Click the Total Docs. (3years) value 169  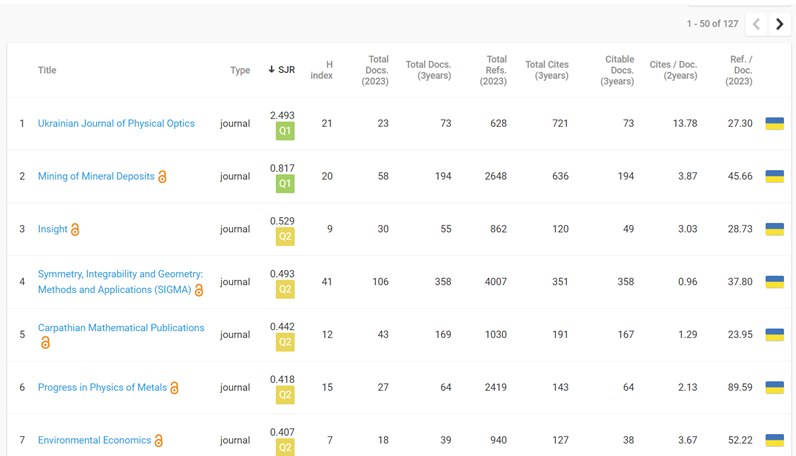[x=443, y=335]
